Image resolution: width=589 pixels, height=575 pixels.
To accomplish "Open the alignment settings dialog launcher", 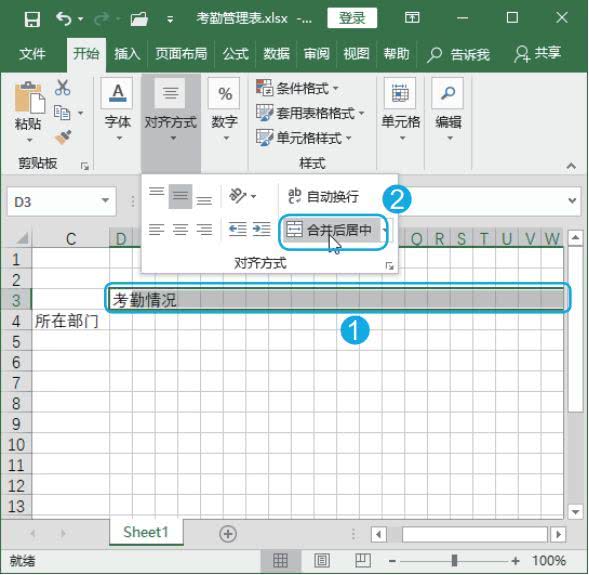I will [390, 266].
